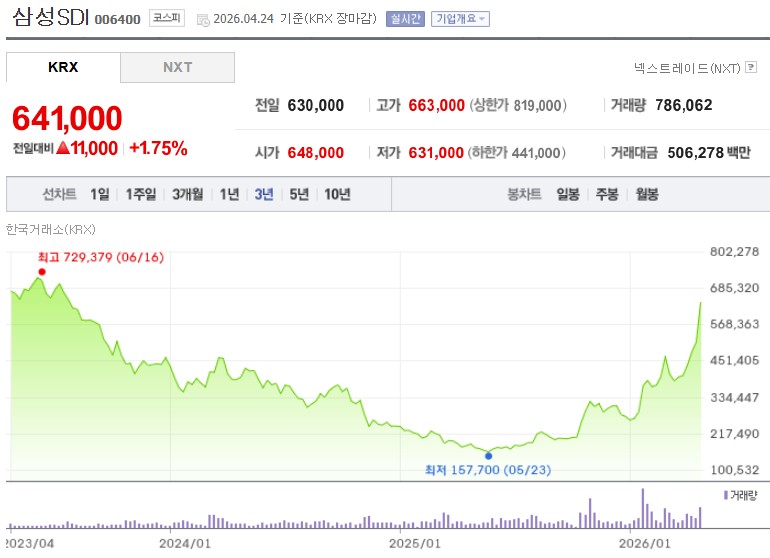Screen dimensions: 770x558
Task: Click the red peak marker dot on chart
Action: coord(42,272)
